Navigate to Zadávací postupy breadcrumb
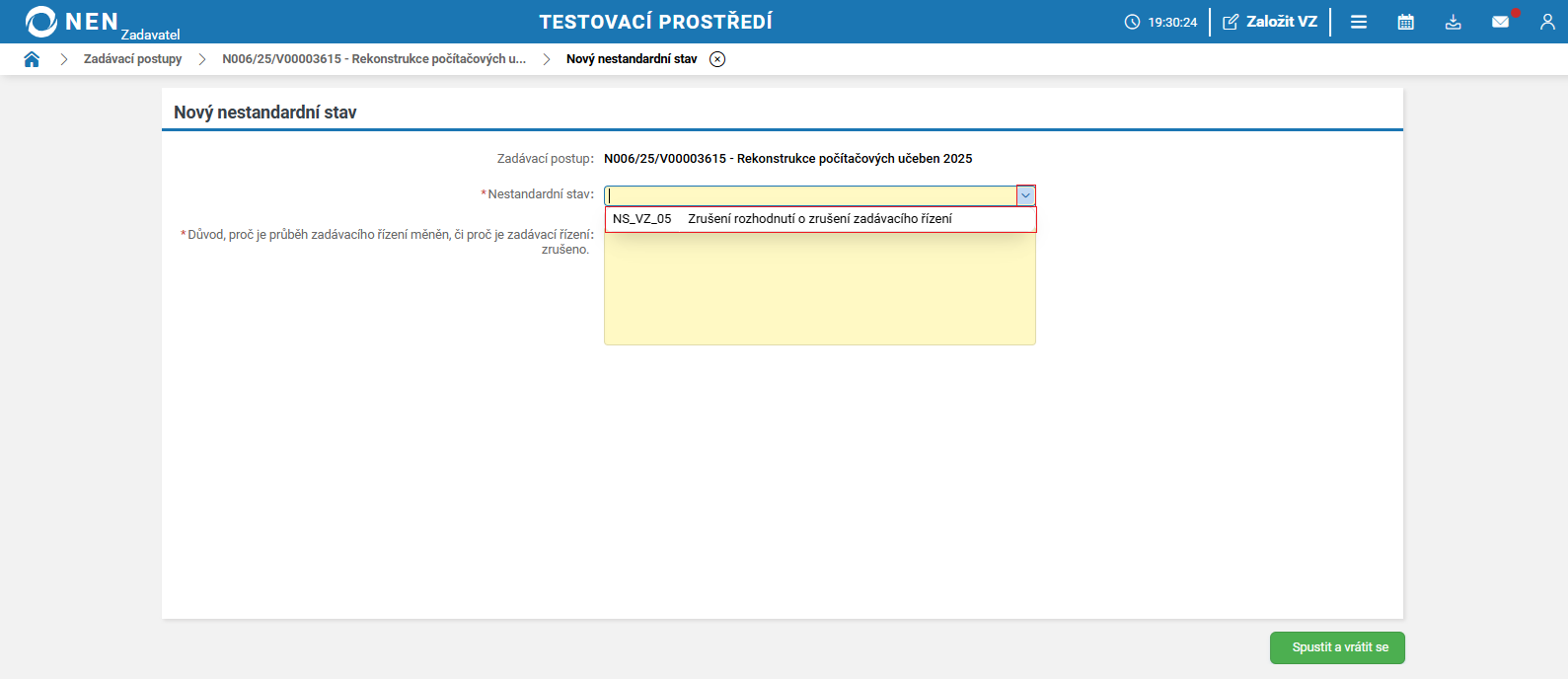The width and height of the screenshot is (1568, 679). pyautogui.click(x=132, y=59)
